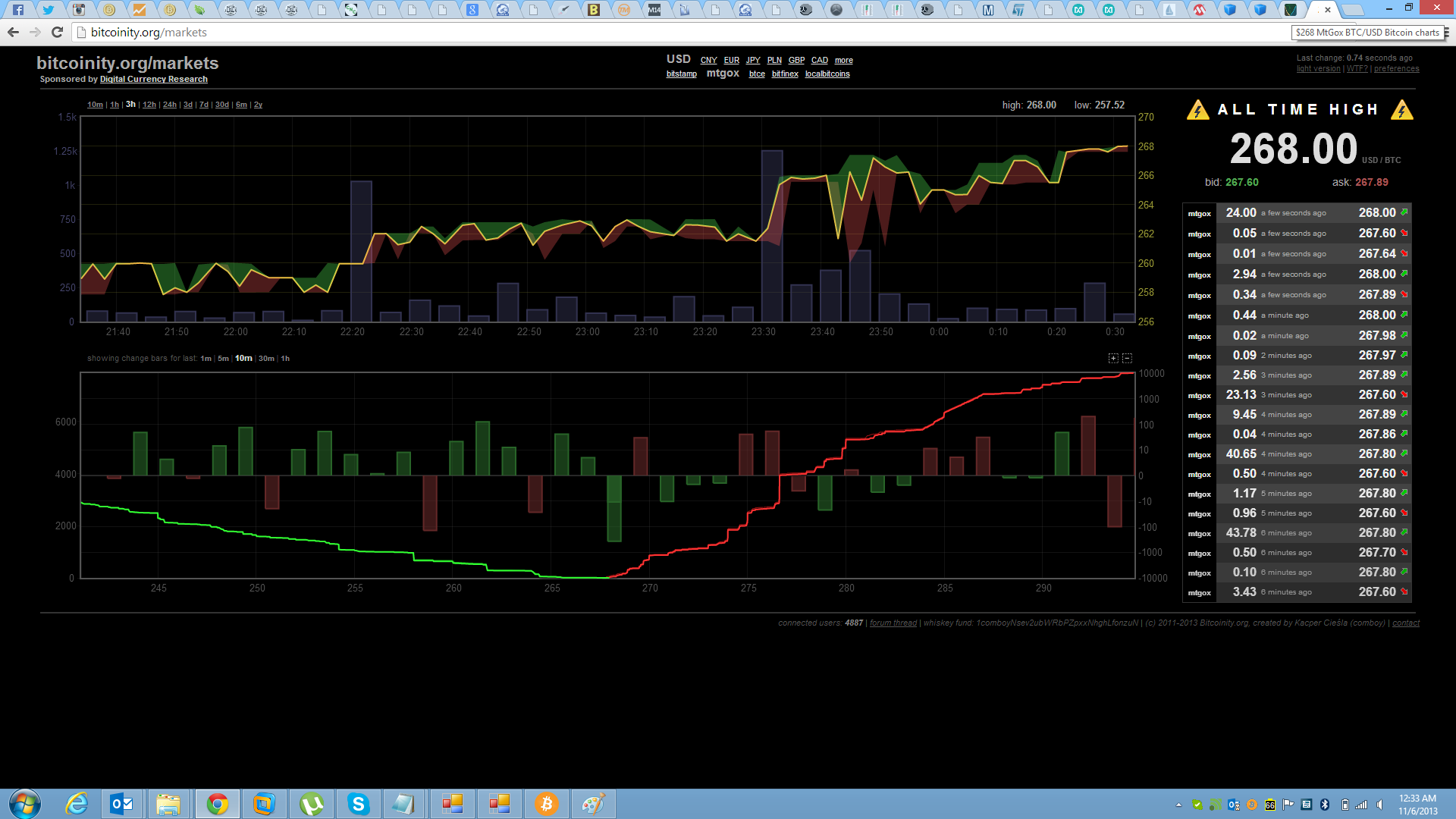The width and height of the screenshot is (1456, 819).
Task: Close the active bitcoinity tab
Action: click(x=1328, y=10)
